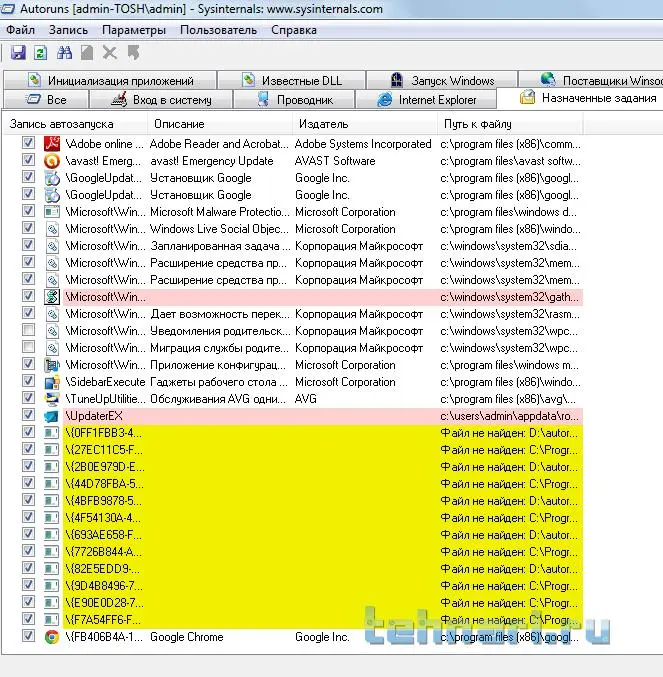Open the Файл menu
The width and height of the screenshot is (663, 677).
(20, 30)
